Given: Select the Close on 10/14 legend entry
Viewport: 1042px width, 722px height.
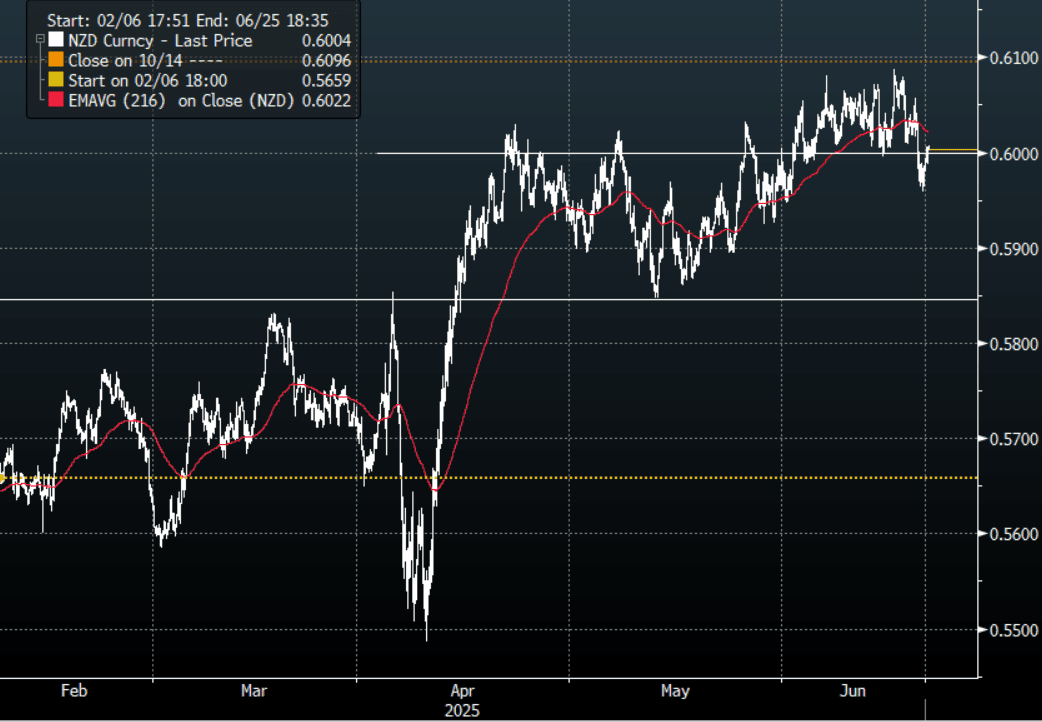Looking at the screenshot, I should 139,61.
